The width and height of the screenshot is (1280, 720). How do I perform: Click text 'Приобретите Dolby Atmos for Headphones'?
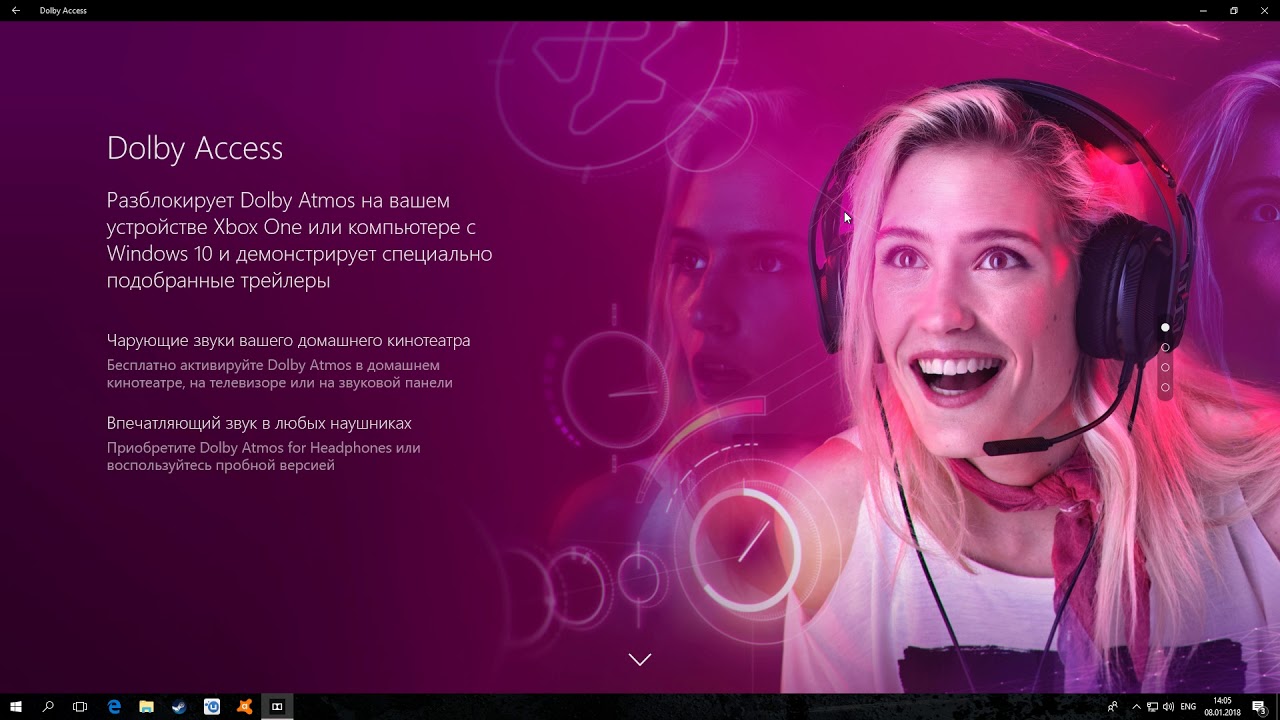tap(263, 456)
